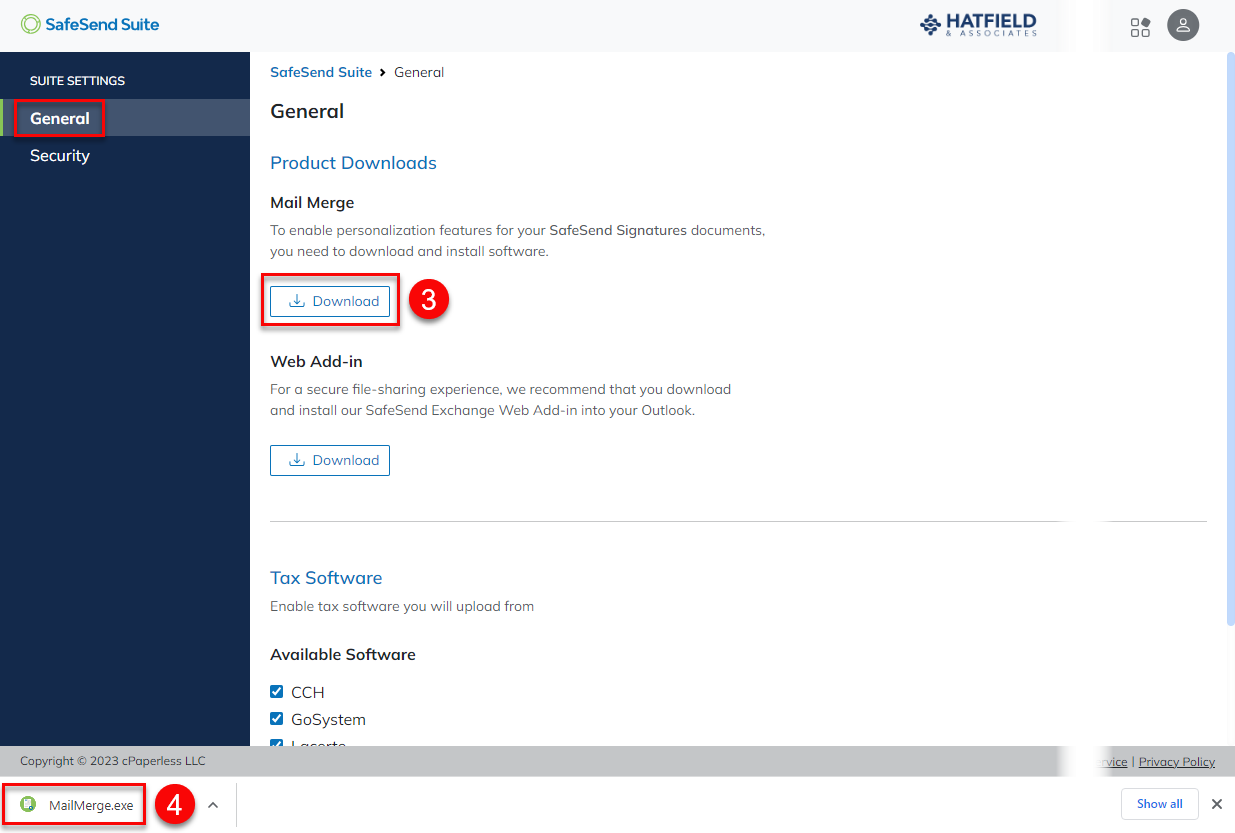Click Show all in the downloads bar

coord(1159,804)
